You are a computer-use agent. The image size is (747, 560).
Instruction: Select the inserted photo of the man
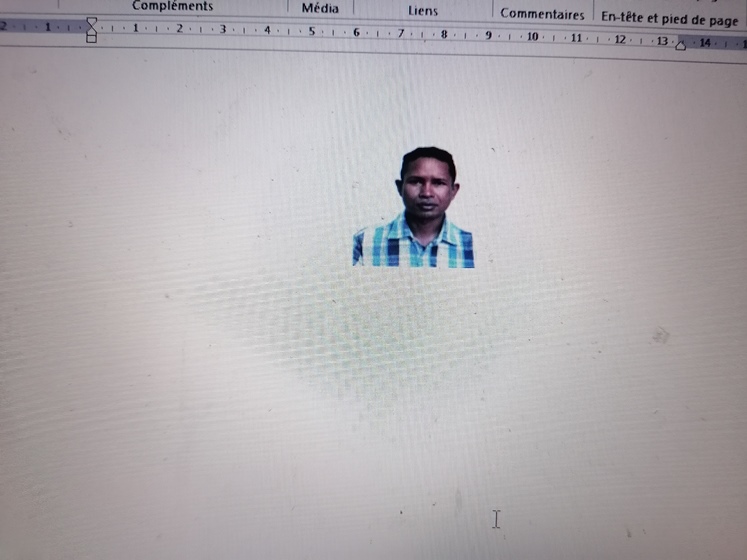coord(414,207)
